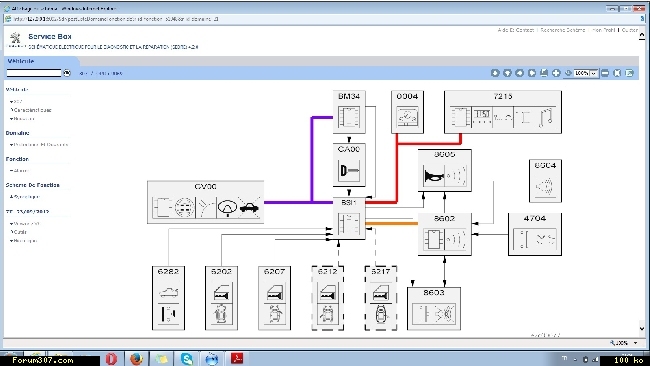650x366 pixels.
Task: Open Firefox from the taskbar
Action: click(136, 359)
